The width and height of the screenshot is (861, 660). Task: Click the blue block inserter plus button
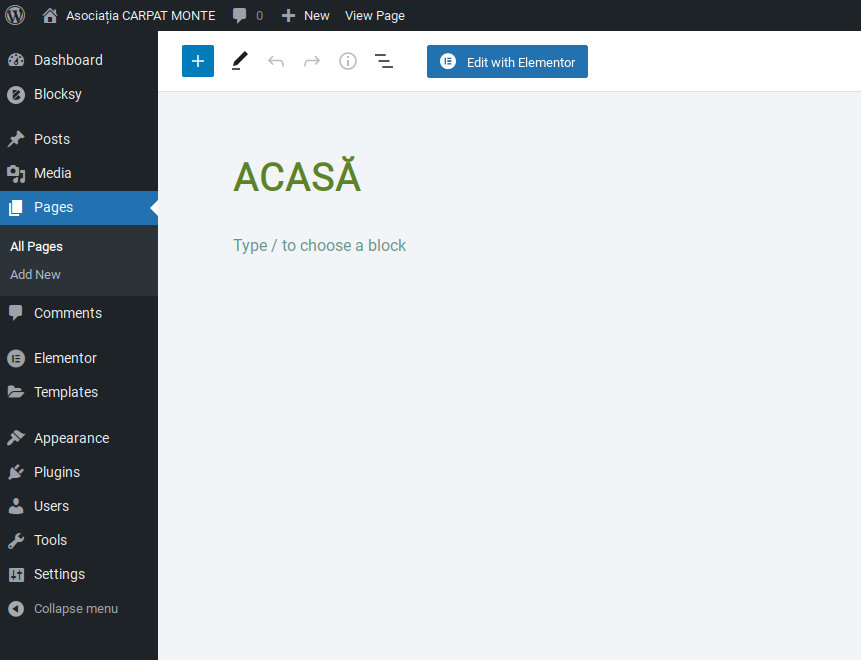tap(198, 61)
